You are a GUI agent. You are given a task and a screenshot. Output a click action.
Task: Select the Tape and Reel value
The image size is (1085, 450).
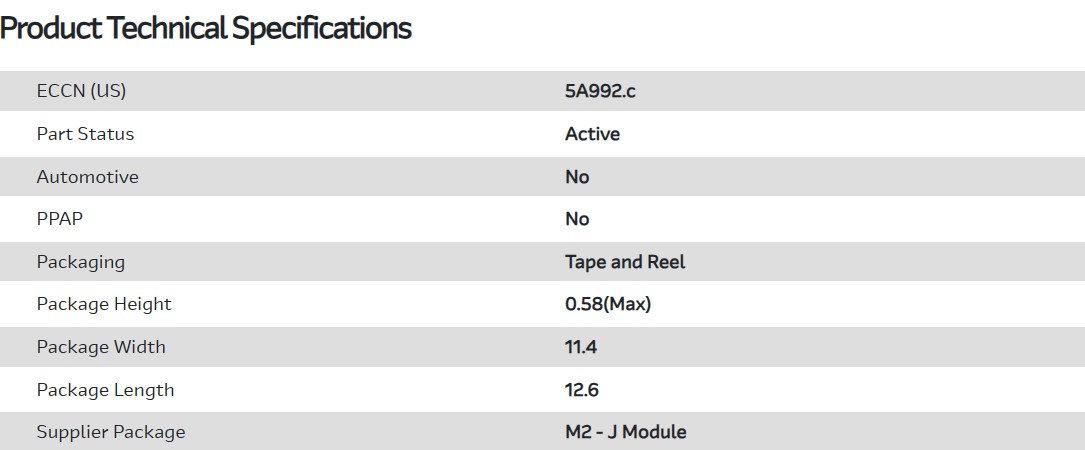pos(625,262)
